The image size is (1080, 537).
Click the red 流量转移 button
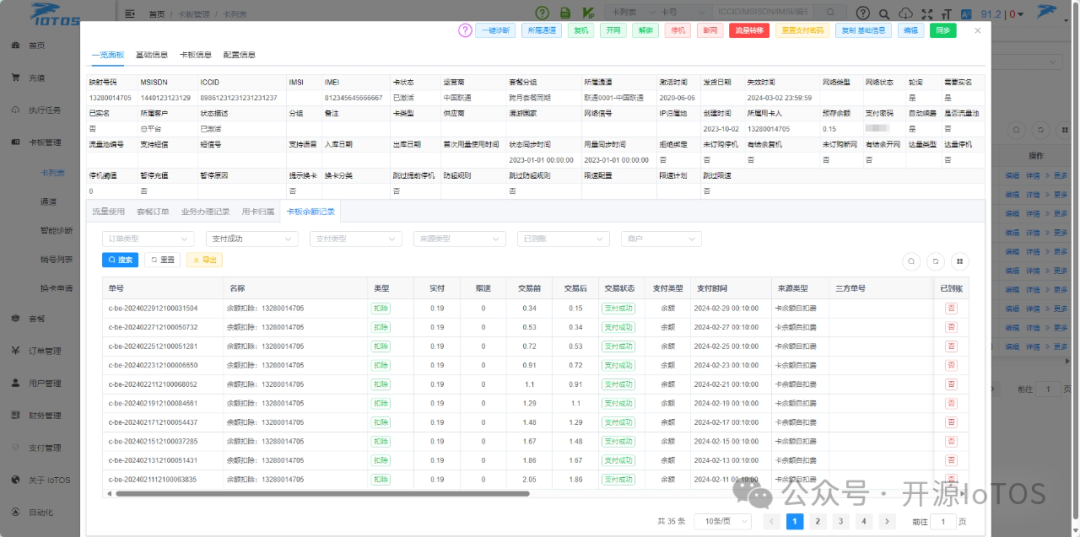(749, 30)
